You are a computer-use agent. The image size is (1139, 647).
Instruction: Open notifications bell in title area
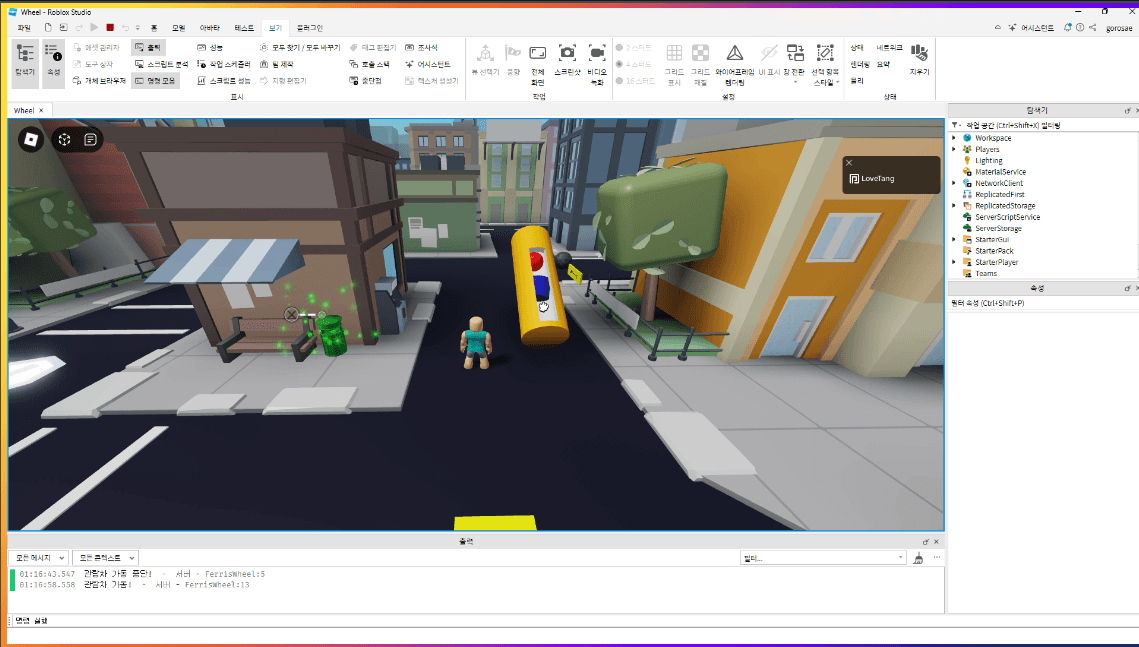(1067, 28)
